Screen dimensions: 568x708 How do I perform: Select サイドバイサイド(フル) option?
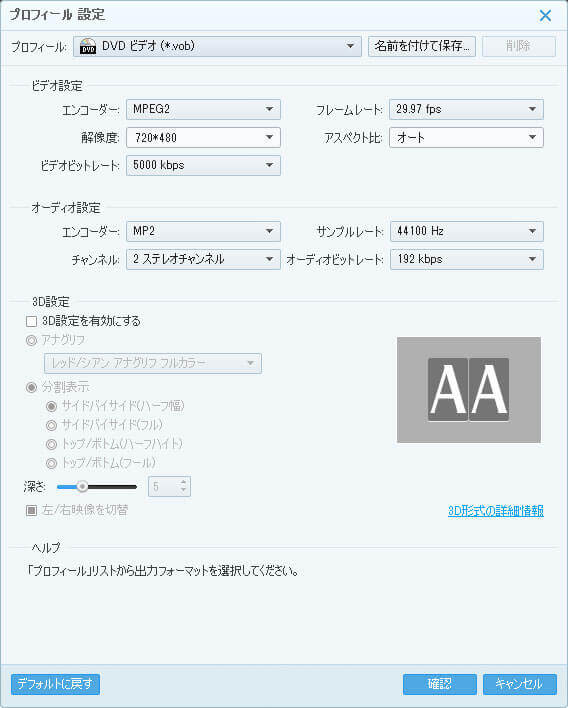[51, 425]
